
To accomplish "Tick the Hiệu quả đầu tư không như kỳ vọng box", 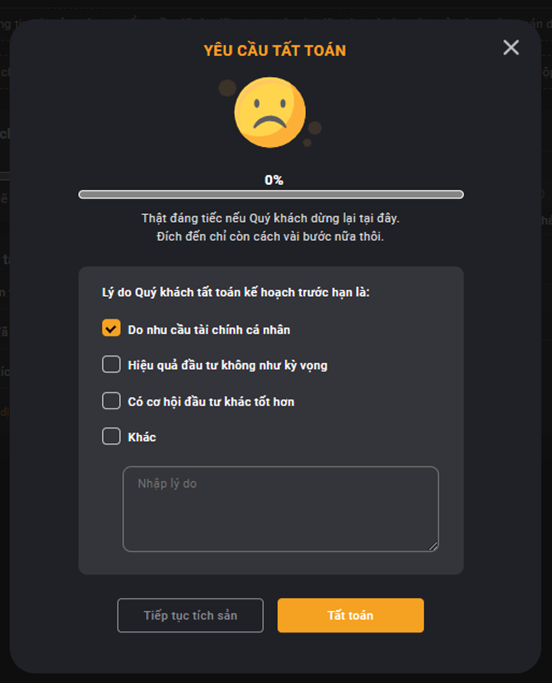I will [x=111, y=364].
